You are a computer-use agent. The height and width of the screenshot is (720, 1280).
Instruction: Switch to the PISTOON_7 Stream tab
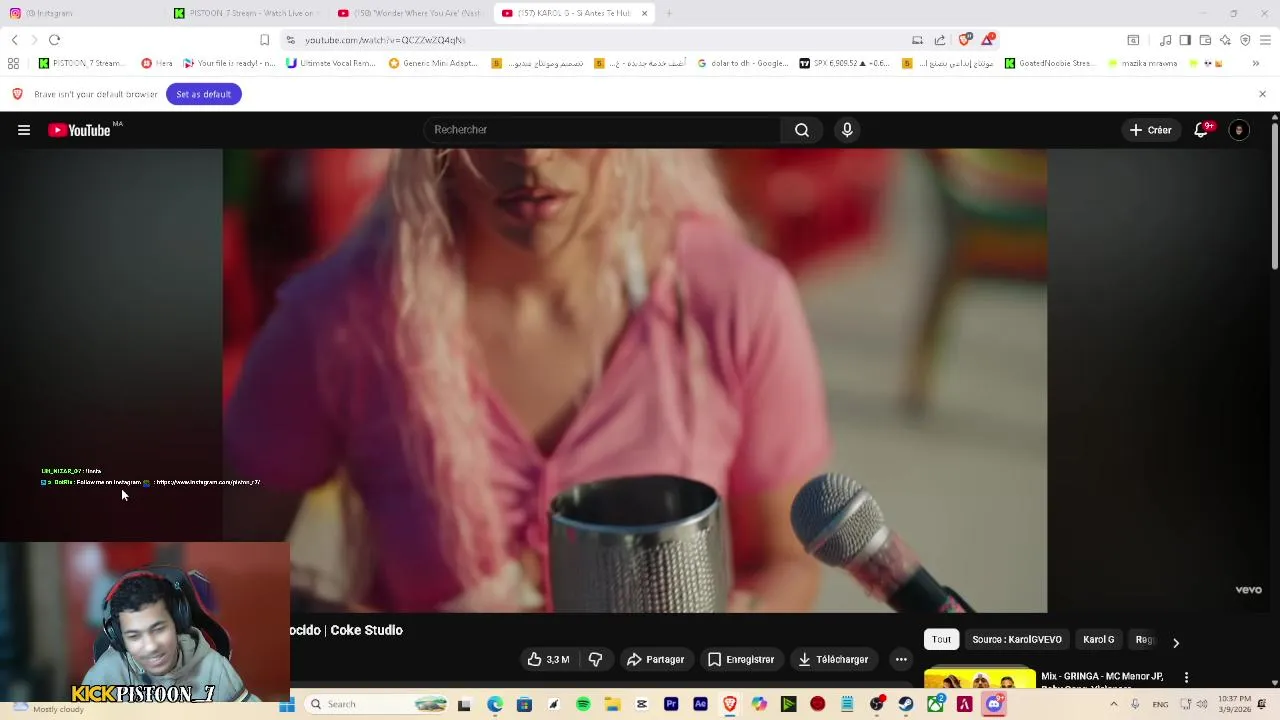click(245, 13)
